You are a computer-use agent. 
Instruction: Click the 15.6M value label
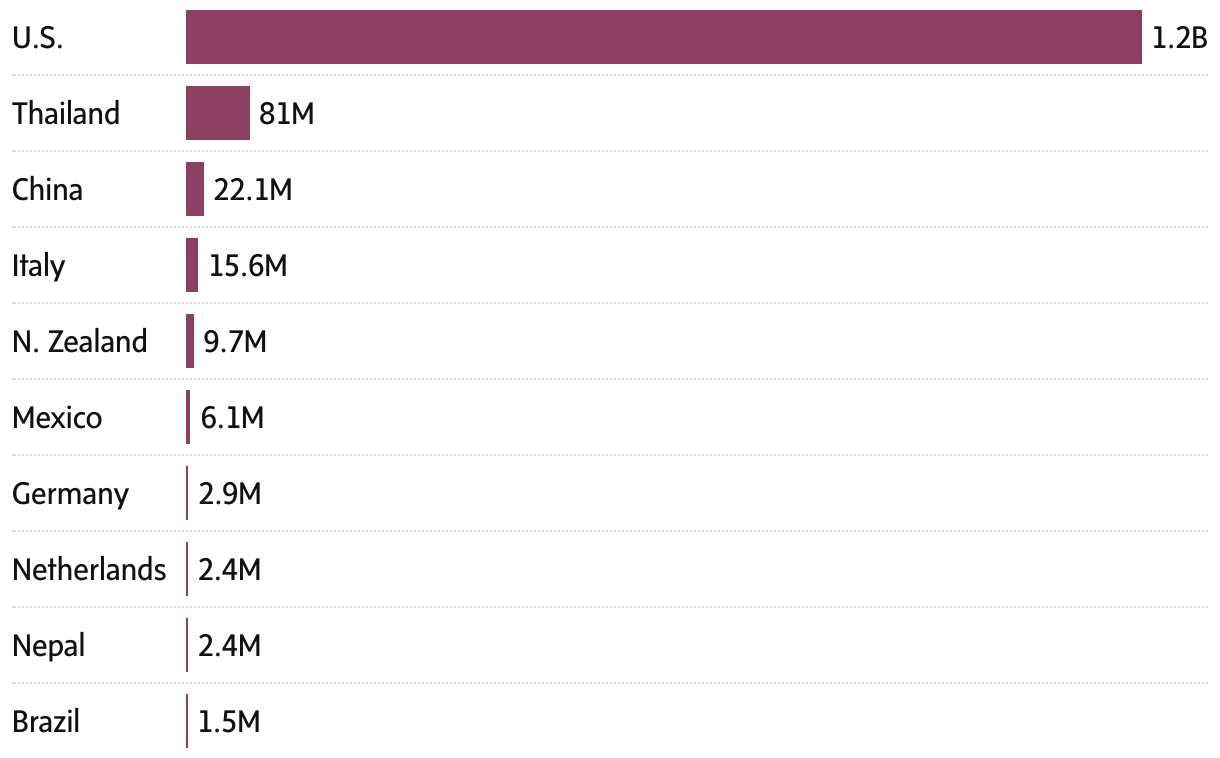(248, 266)
